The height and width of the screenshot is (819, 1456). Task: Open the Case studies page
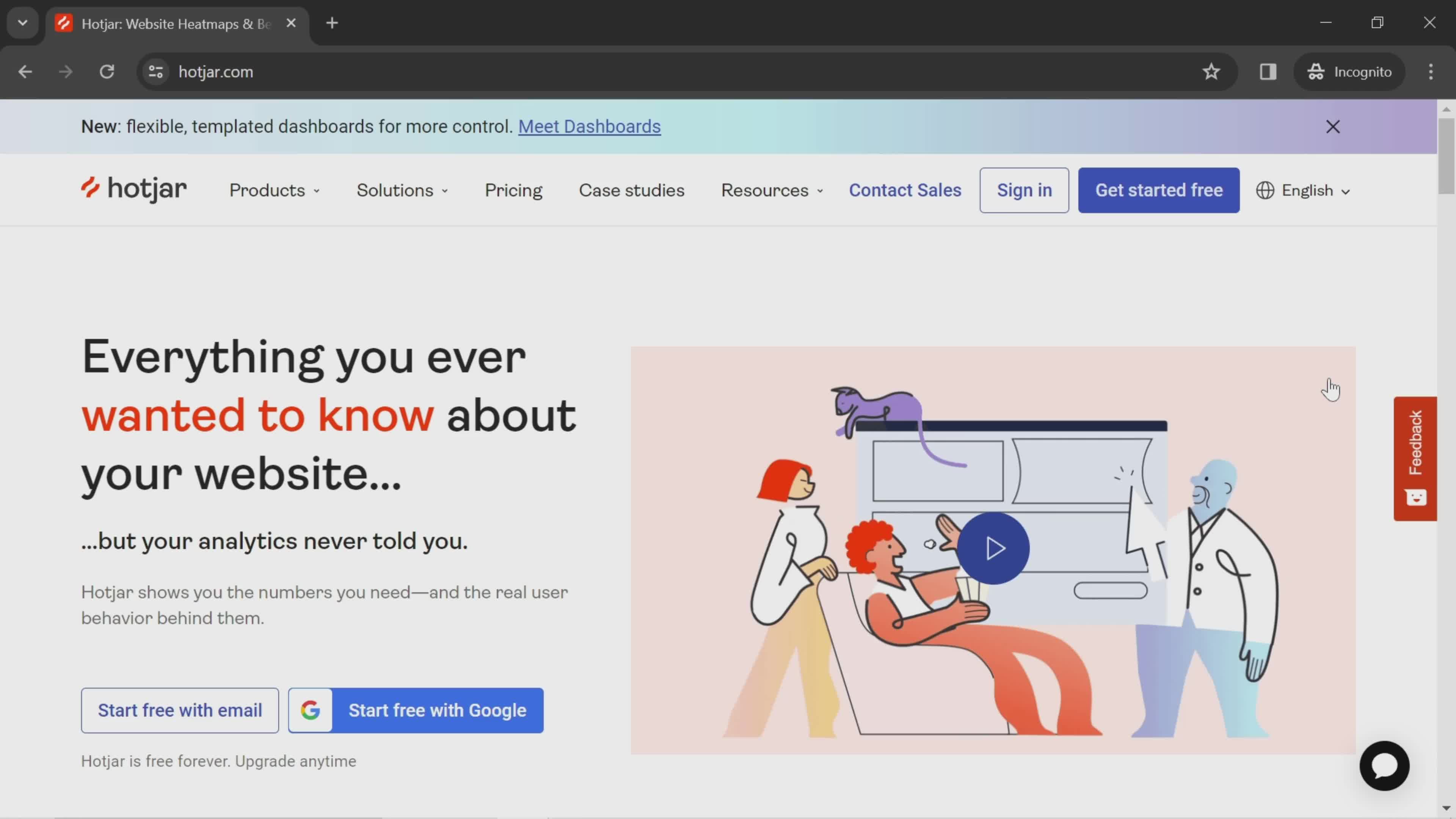pos(631,190)
